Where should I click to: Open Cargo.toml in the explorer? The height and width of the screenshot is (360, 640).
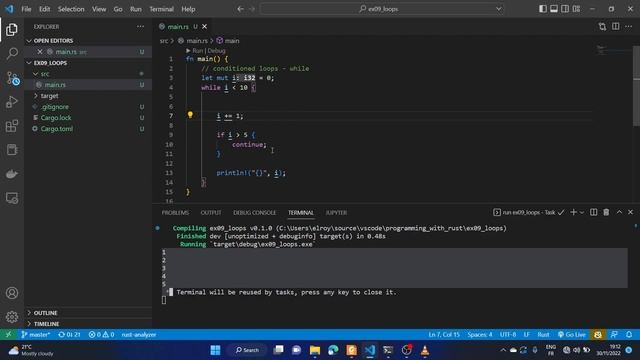[x=57, y=129]
